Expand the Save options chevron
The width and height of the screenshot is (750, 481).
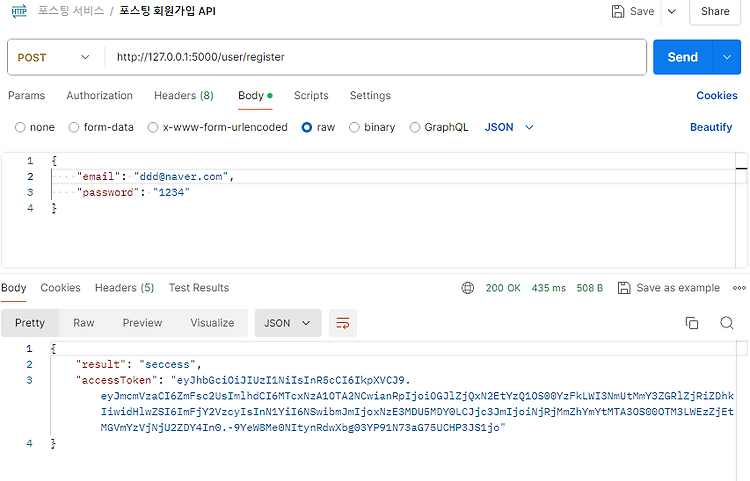pyautogui.click(x=672, y=11)
